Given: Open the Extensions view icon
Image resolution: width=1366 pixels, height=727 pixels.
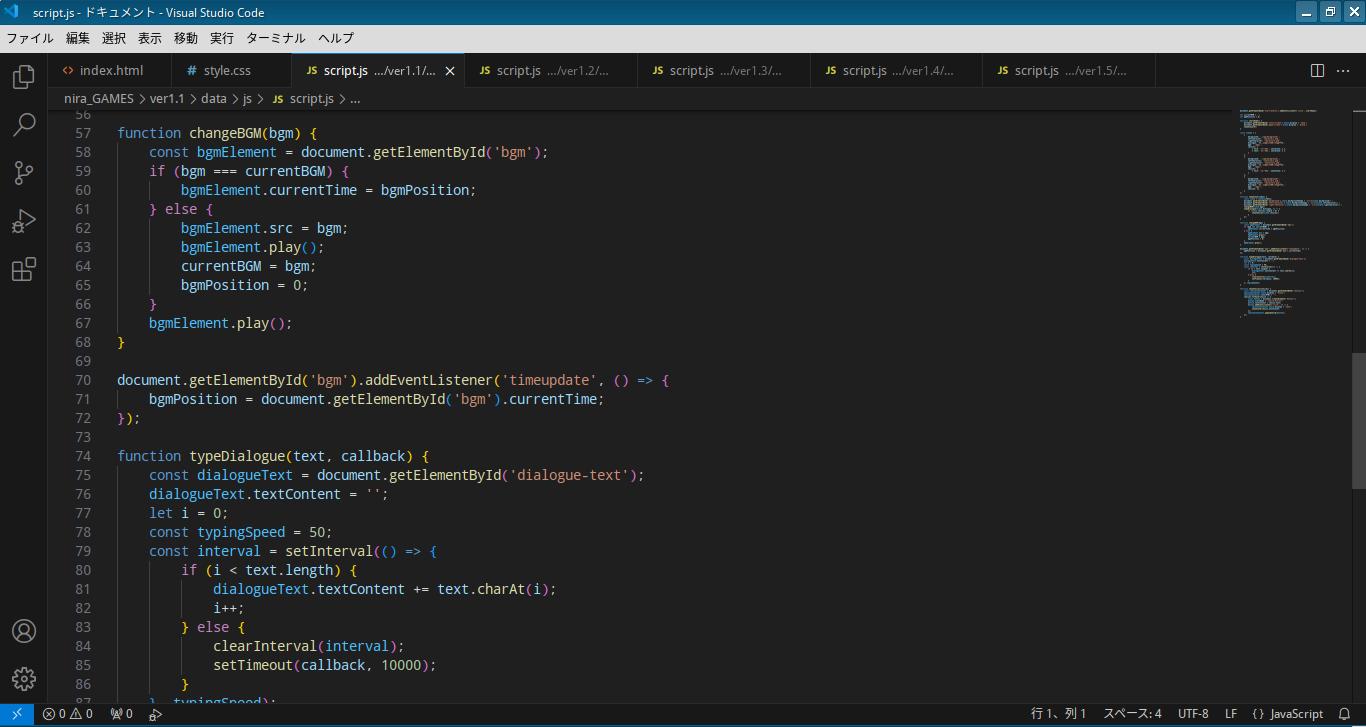Looking at the screenshot, I should [24, 269].
